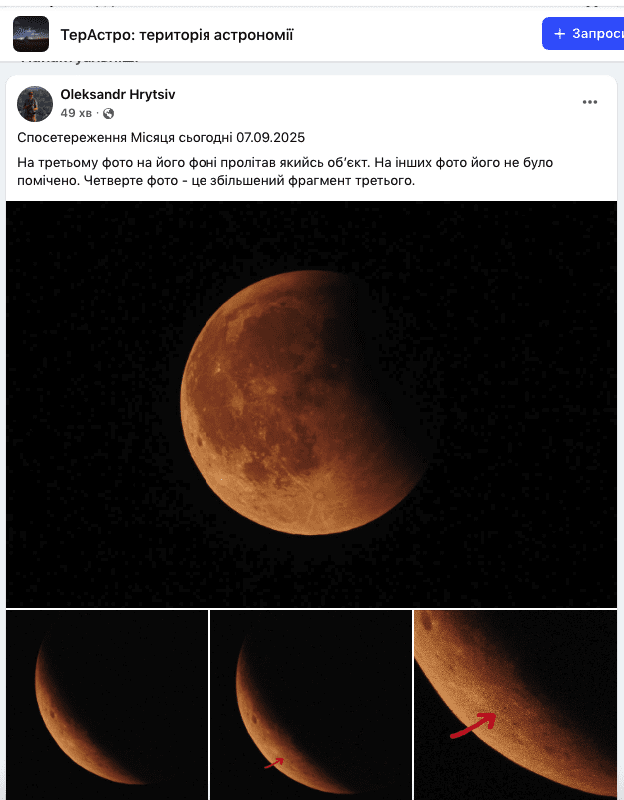This screenshot has width=624, height=800.
Task: Open Oleksandr Hrytsiv's profile picture
Action: [35, 104]
